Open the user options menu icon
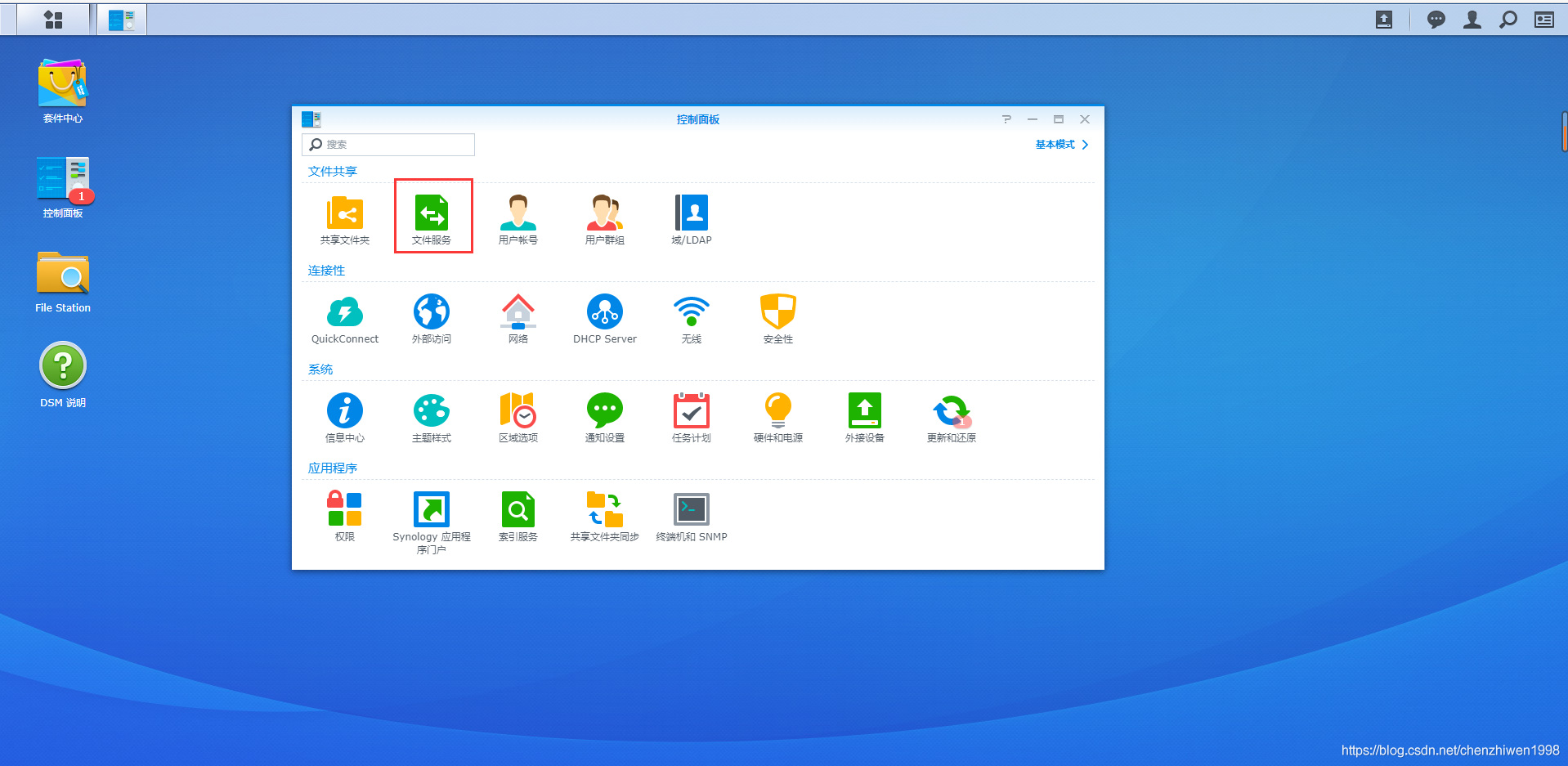Viewport: 1568px width, 766px height. click(1472, 20)
